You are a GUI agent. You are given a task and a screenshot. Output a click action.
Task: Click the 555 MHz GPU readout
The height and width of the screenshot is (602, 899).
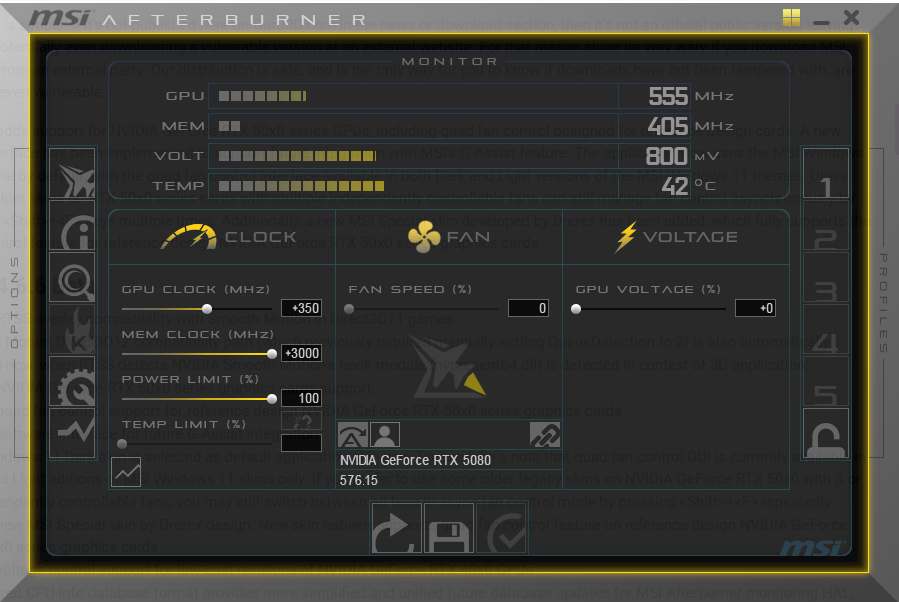click(668, 96)
